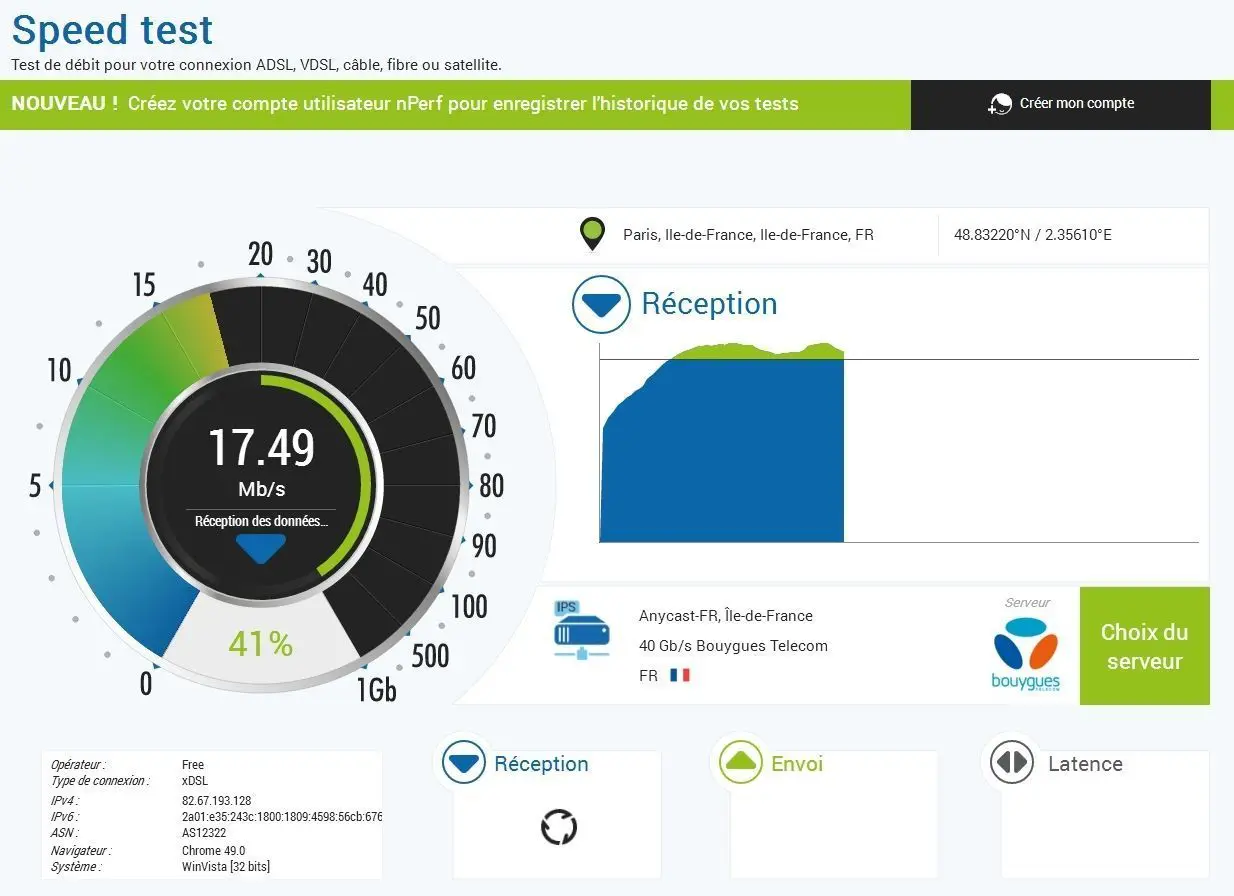Select the Latence results panel

pos(1105,814)
